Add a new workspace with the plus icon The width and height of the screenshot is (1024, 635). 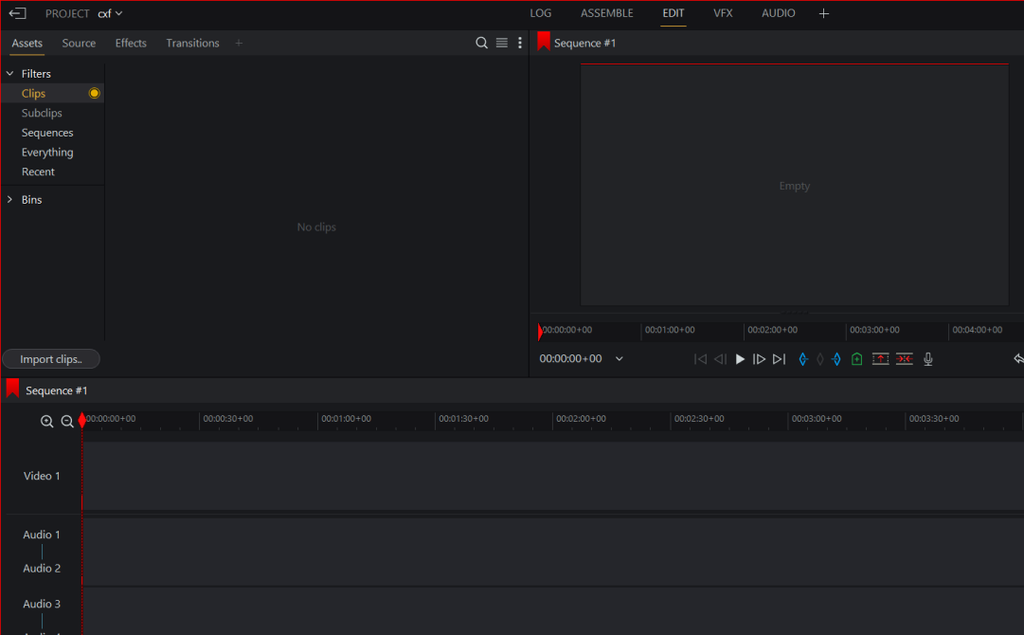824,13
